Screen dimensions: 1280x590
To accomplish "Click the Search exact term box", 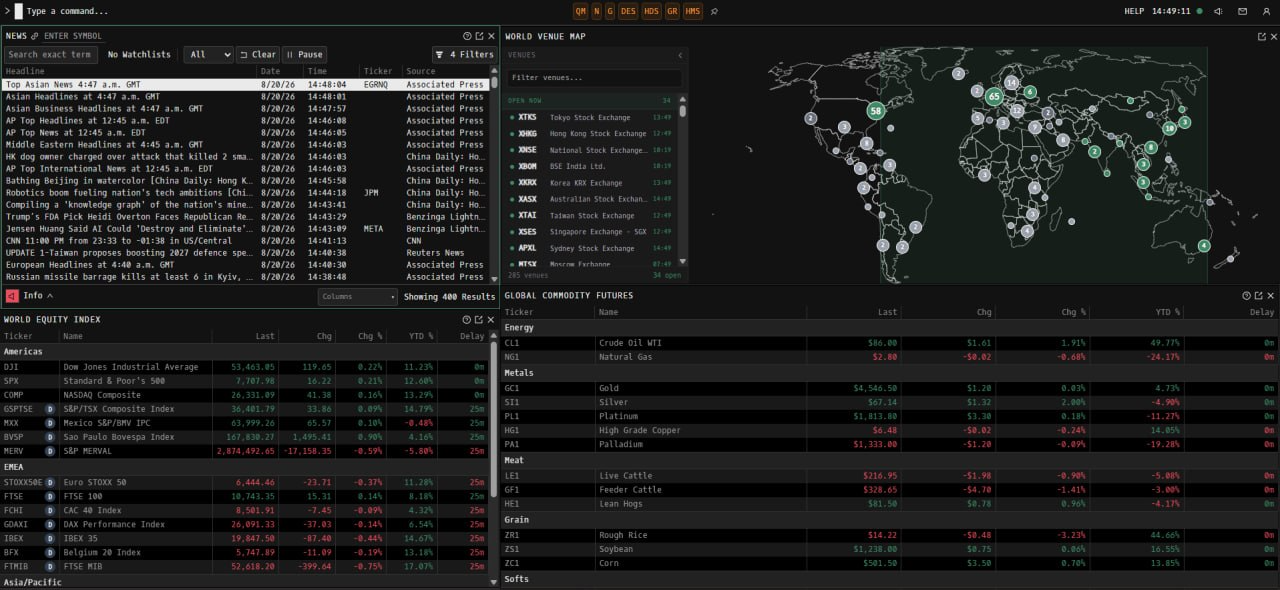I will 51,54.
